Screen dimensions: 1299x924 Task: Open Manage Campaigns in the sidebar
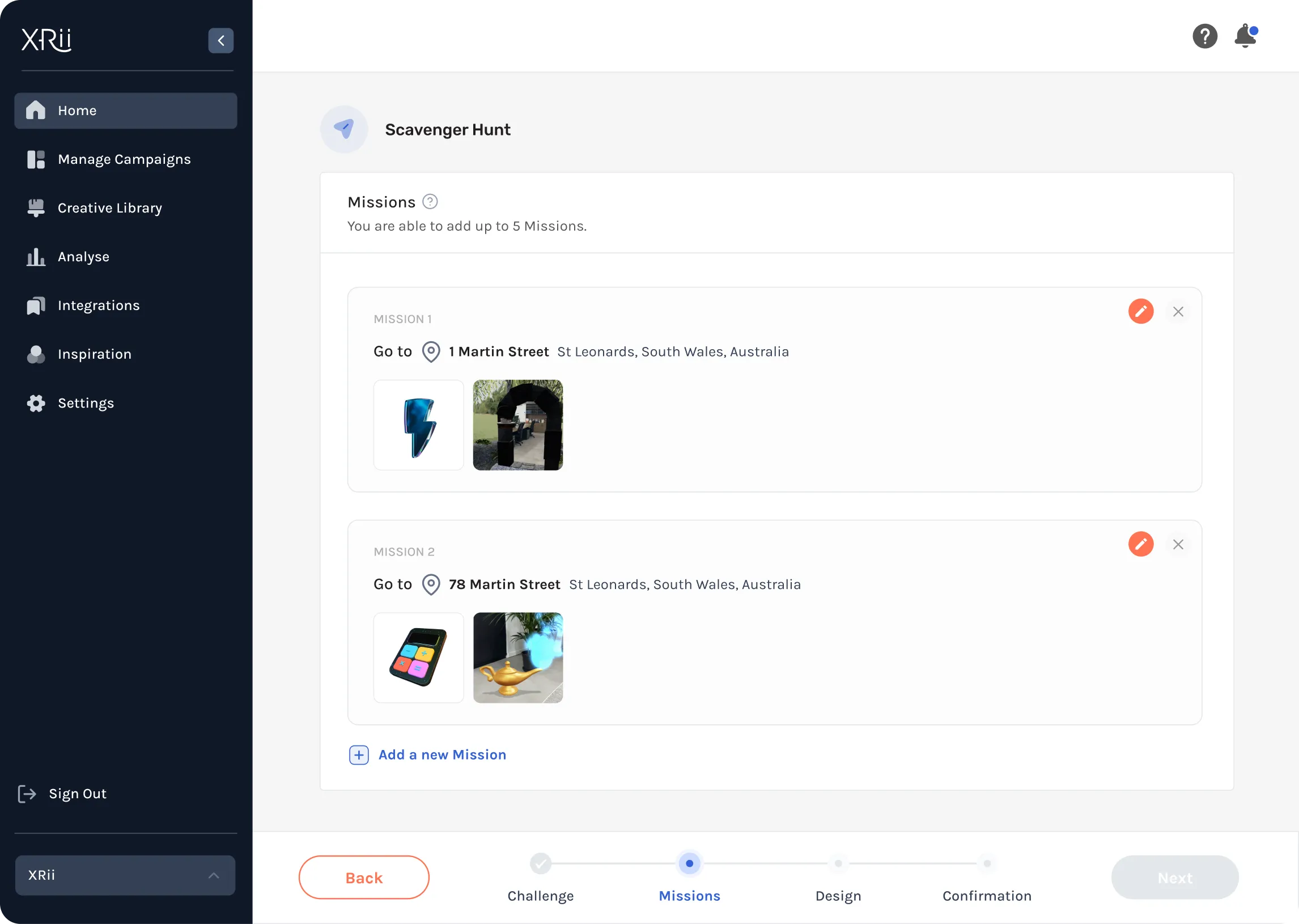pyautogui.click(x=124, y=159)
